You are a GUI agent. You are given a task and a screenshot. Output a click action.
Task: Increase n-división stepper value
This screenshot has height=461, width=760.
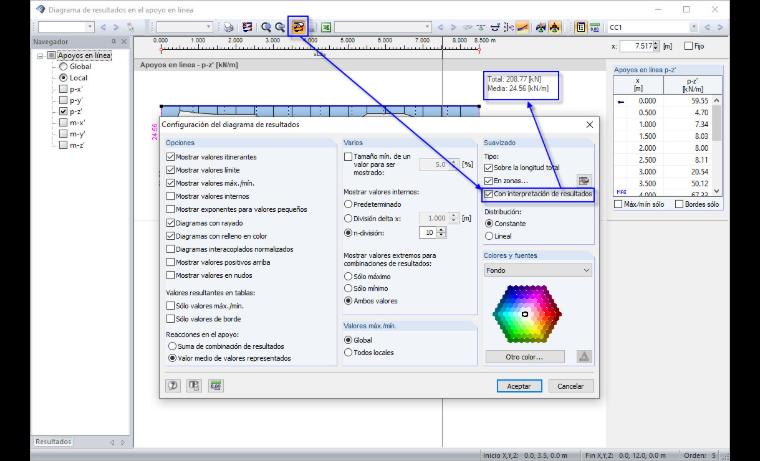[x=441, y=230]
